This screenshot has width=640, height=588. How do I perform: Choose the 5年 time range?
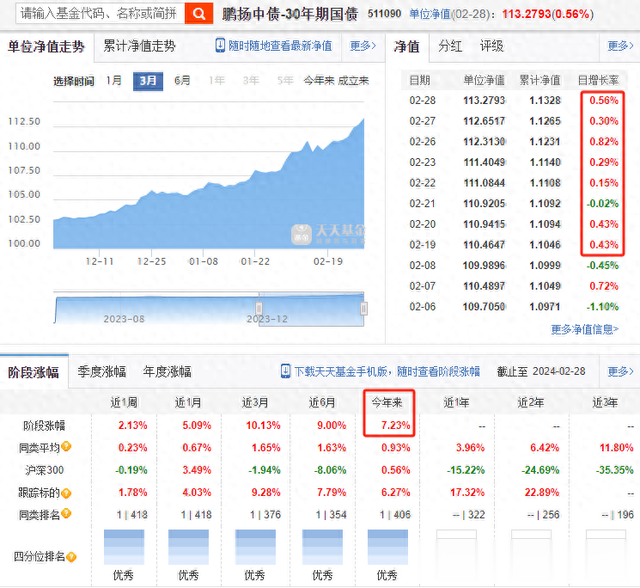(x=285, y=81)
